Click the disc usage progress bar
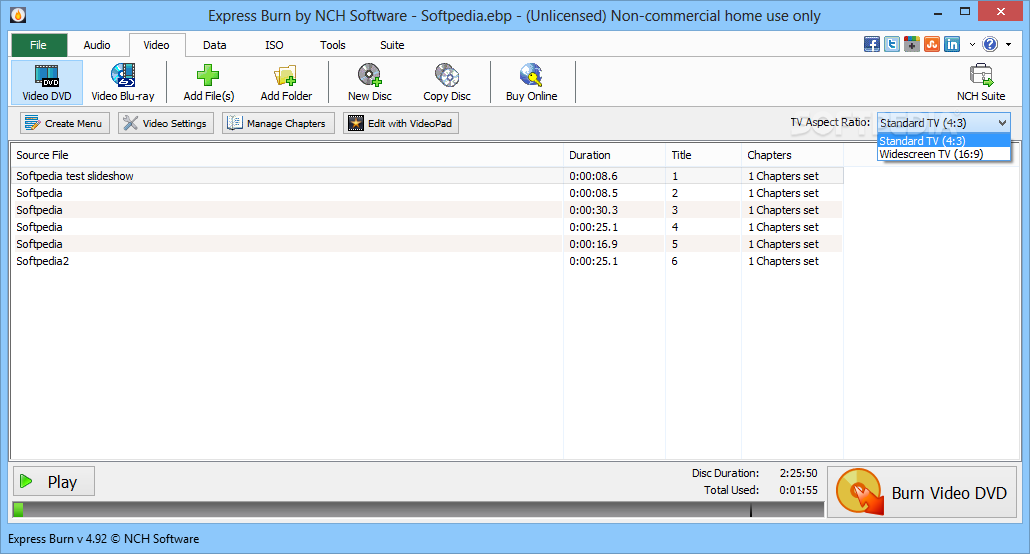The width and height of the screenshot is (1030, 554). pos(418,509)
